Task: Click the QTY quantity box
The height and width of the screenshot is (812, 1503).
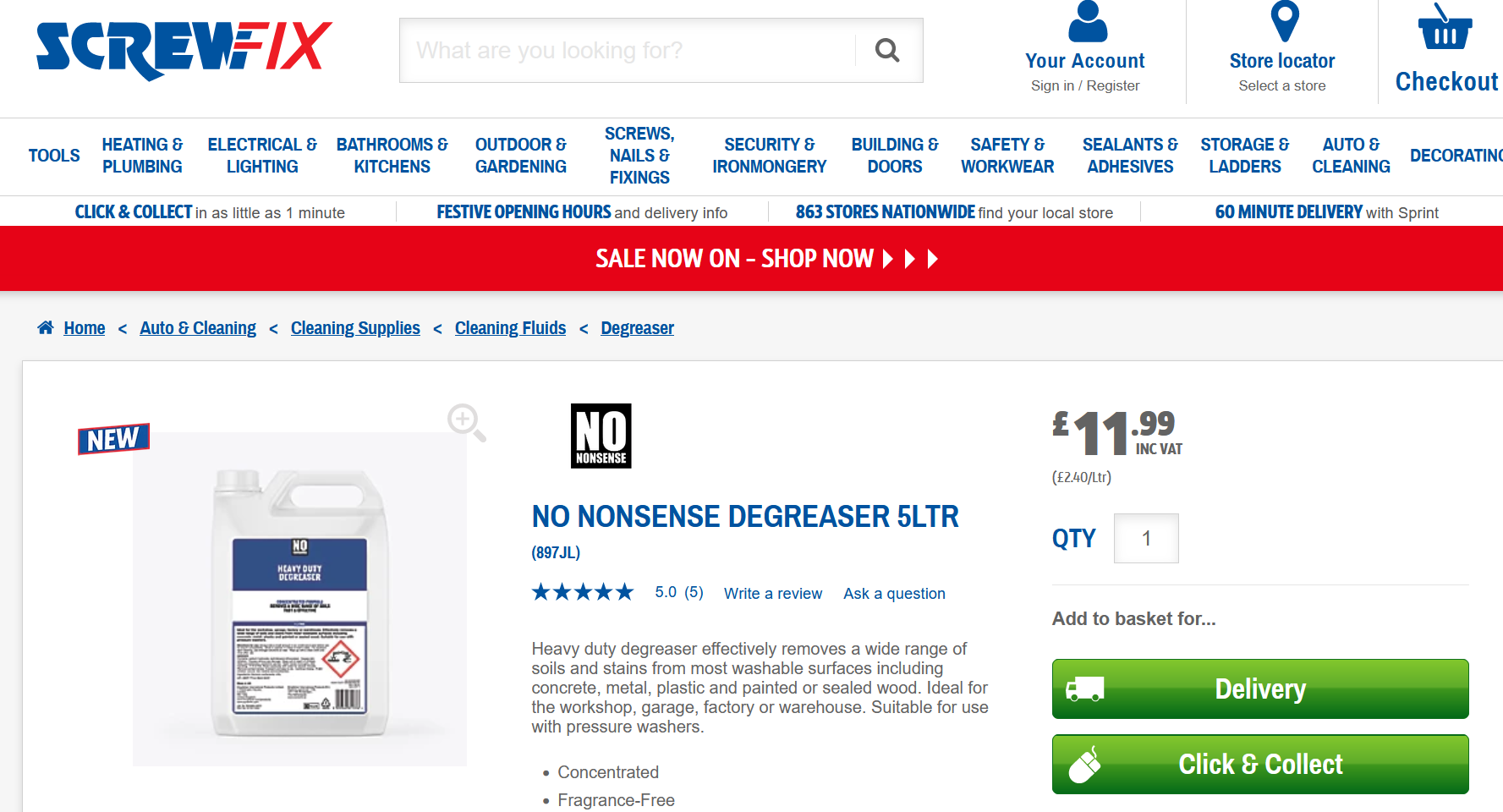Action: pos(1146,538)
